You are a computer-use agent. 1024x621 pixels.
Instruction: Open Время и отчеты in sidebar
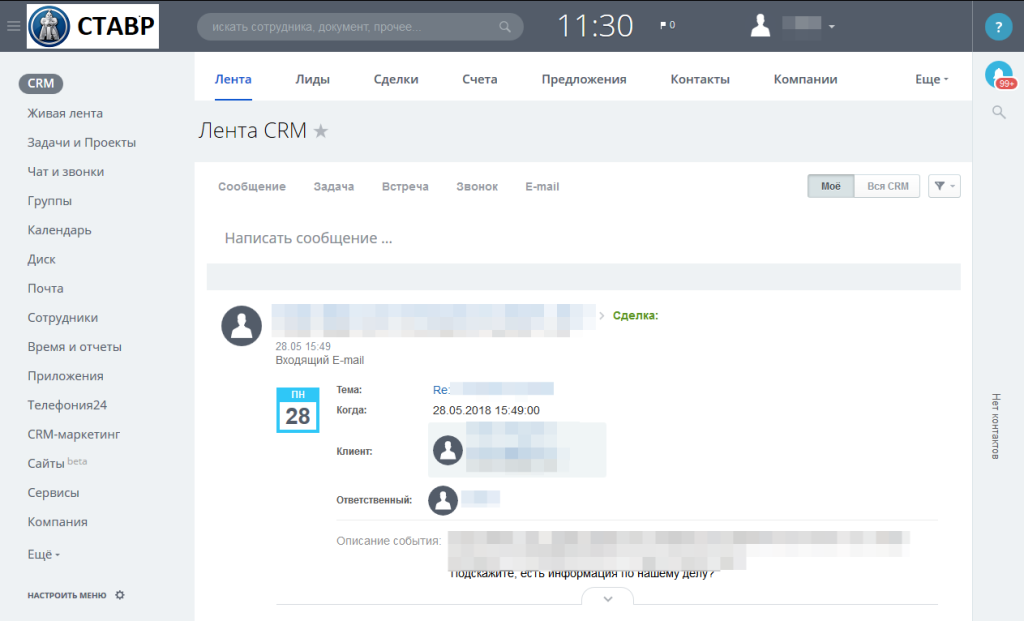pyautogui.click(x=74, y=347)
